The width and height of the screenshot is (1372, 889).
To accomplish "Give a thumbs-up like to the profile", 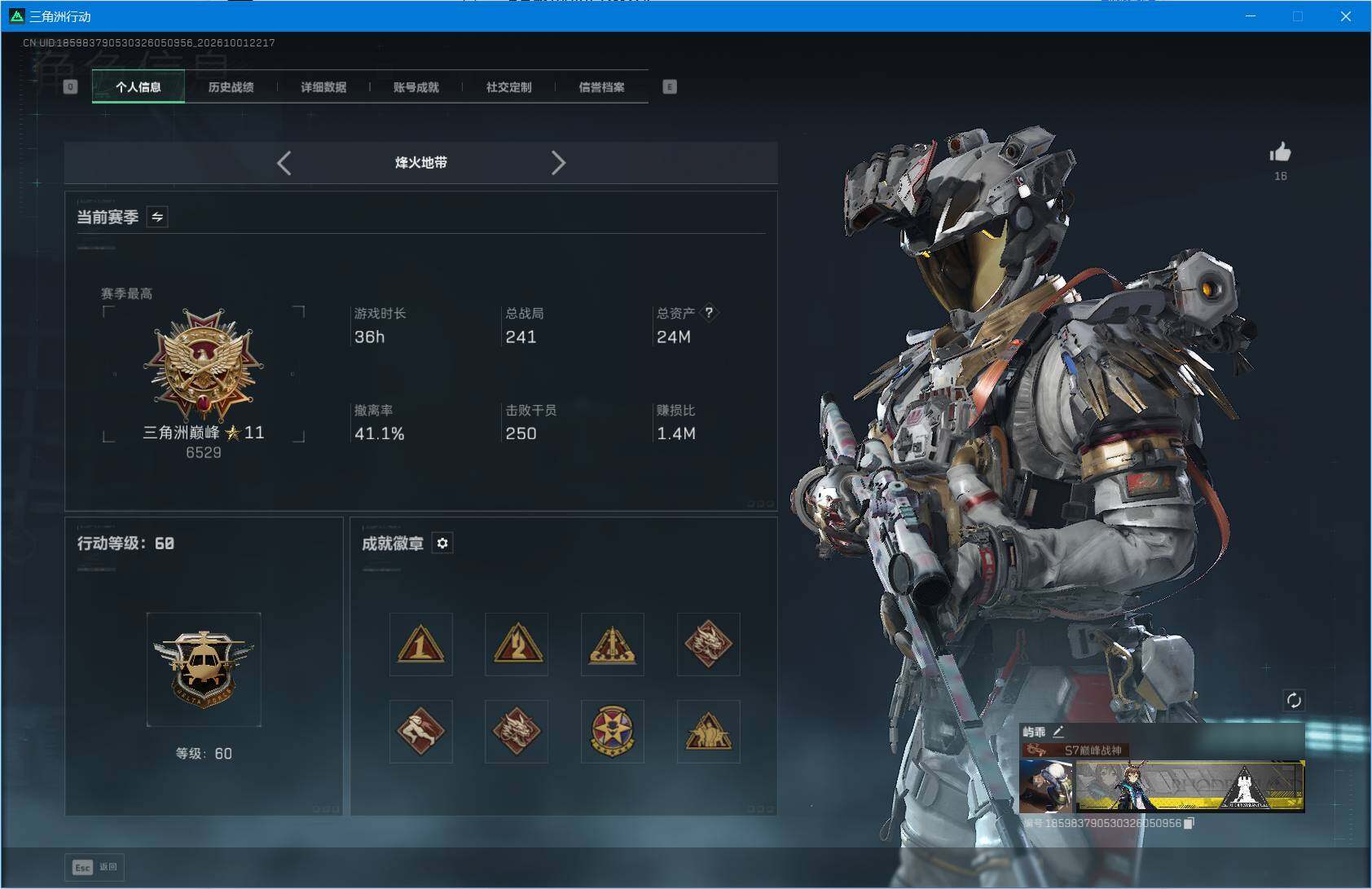I will click(1280, 152).
